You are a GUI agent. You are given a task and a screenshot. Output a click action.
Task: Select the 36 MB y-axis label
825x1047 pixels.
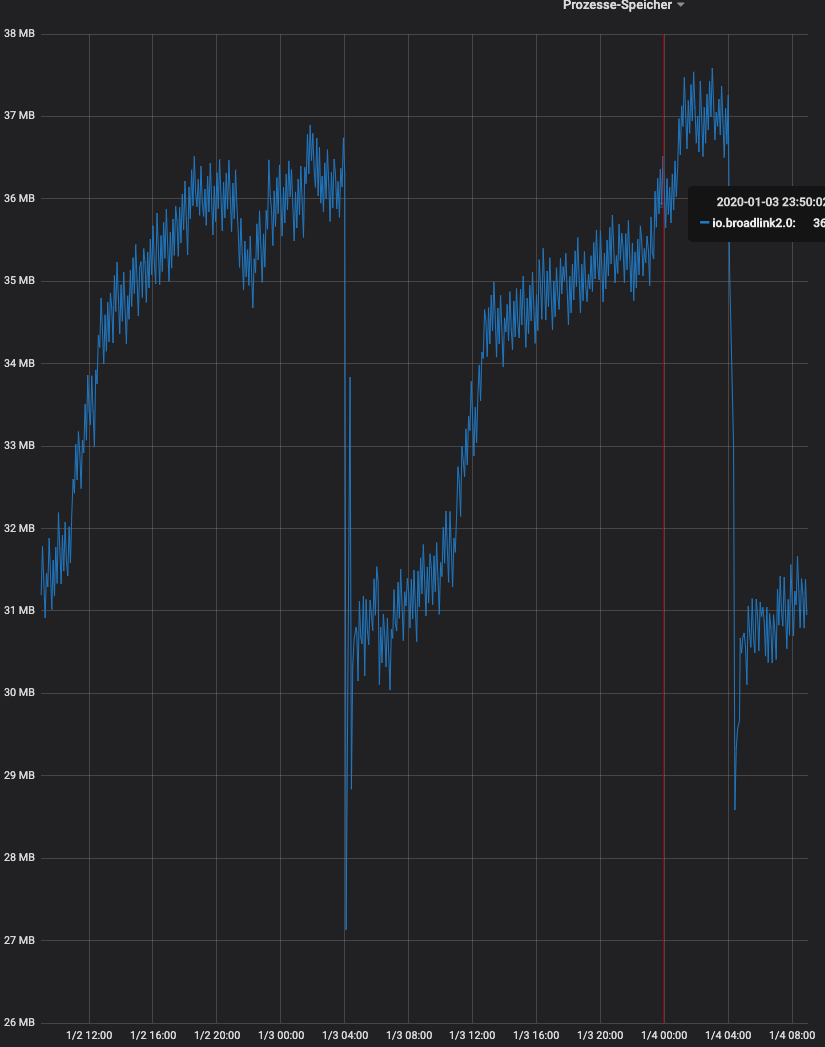coord(19,198)
